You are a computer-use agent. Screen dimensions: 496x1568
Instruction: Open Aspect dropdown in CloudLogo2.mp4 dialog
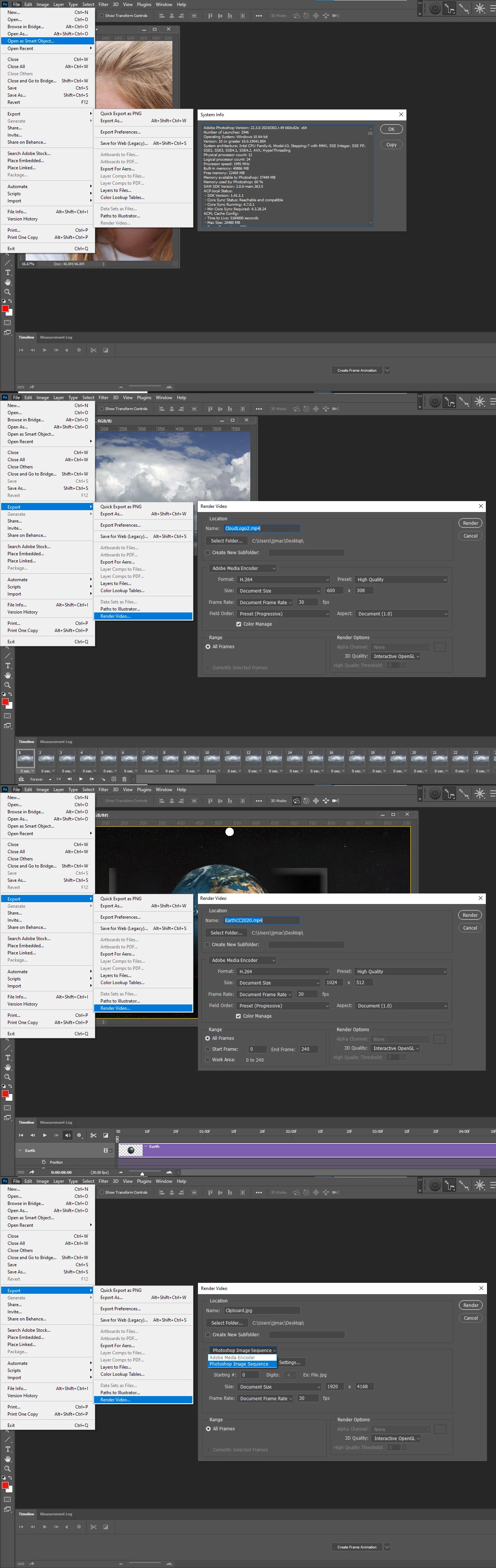(x=402, y=614)
